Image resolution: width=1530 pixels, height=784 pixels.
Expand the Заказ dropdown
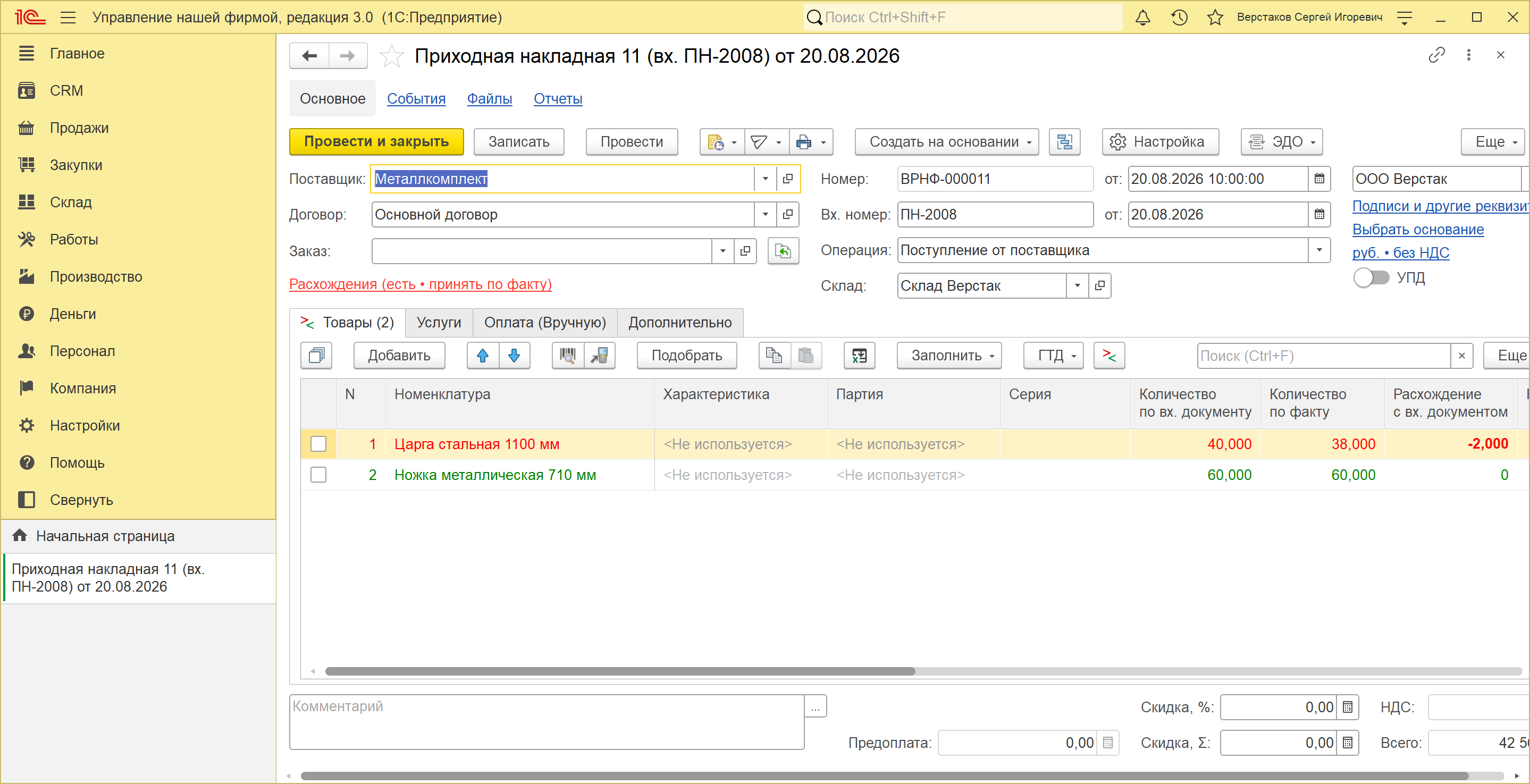722,251
